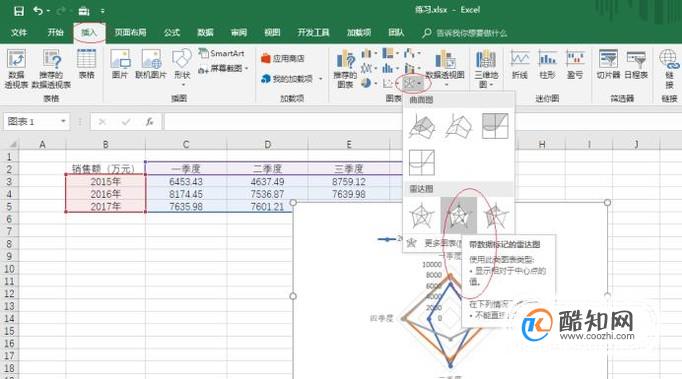Click the fx Insert Function button

click(149, 122)
